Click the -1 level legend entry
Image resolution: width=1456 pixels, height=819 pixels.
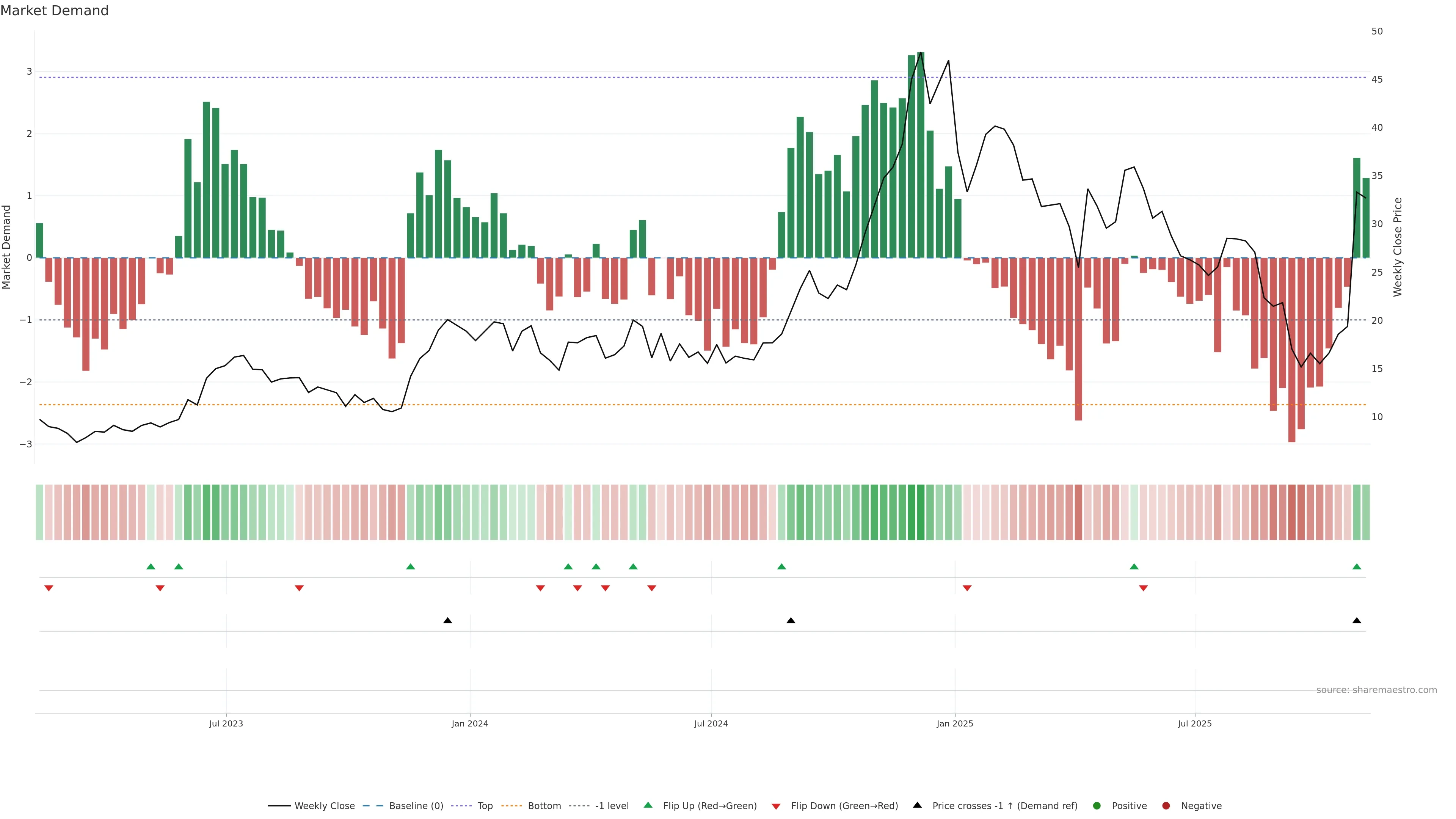[x=612, y=806]
